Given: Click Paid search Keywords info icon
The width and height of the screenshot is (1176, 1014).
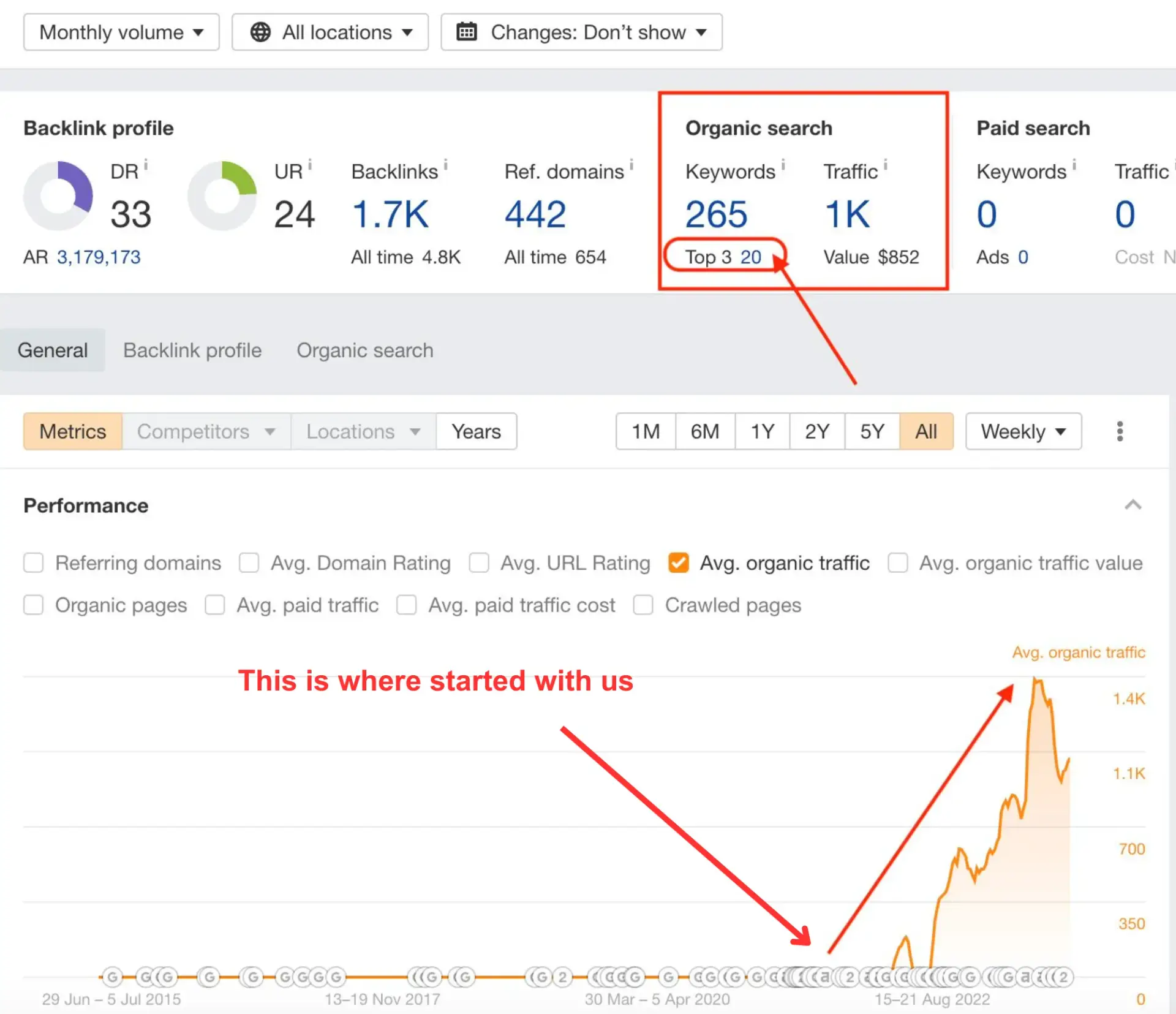Looking at the screenshot, I should 1074,165.
